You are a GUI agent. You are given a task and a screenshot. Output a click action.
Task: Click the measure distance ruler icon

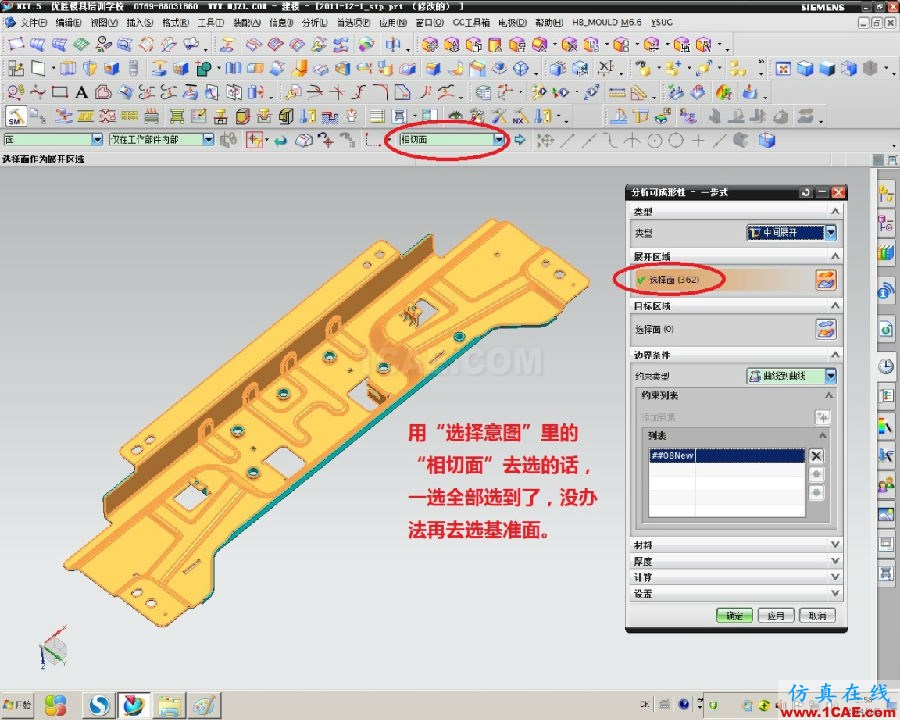pos(617,92)
